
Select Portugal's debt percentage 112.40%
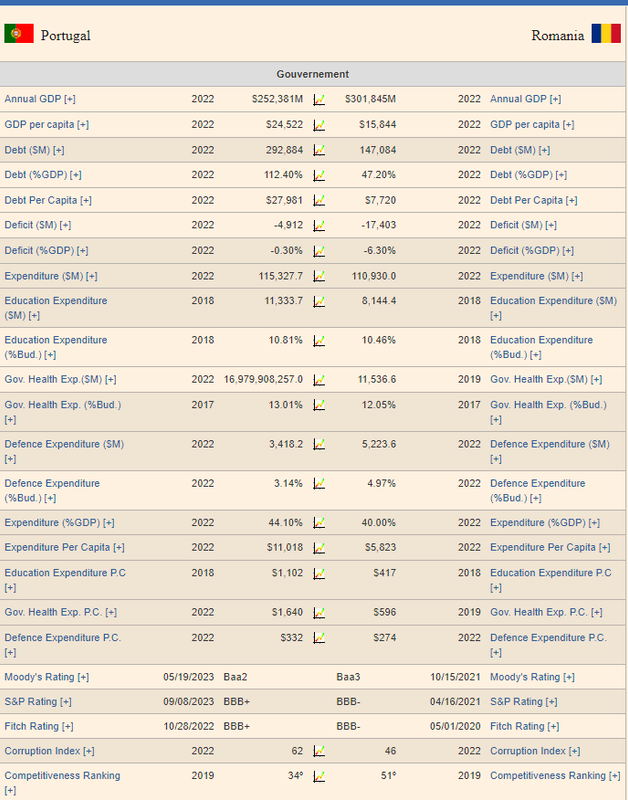click(x=283, y=174)
